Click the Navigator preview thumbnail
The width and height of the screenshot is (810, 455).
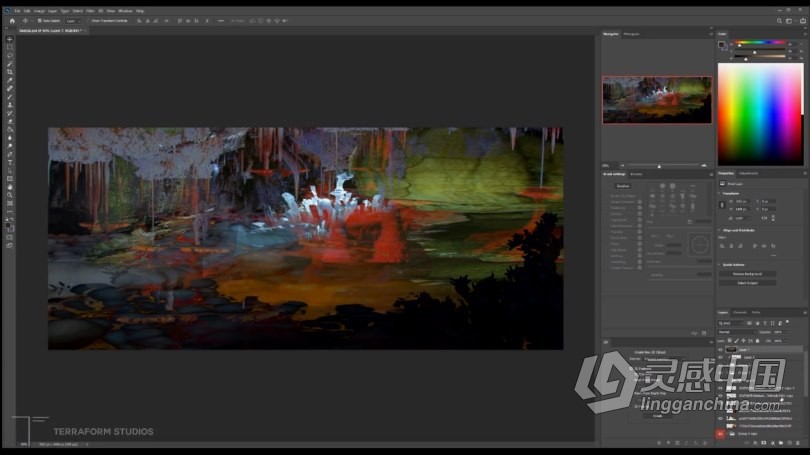pyautogui.click(x=656, y=99)
